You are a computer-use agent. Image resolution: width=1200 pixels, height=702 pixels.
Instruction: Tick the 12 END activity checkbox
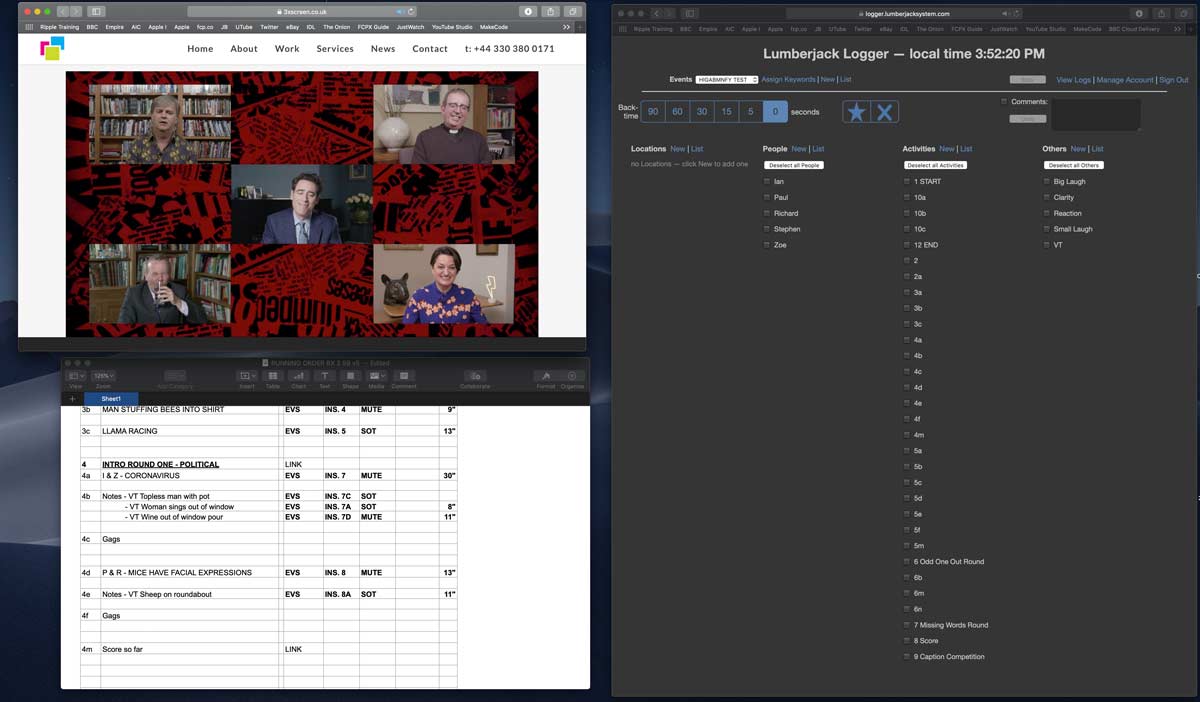click(x=907, y=245)
